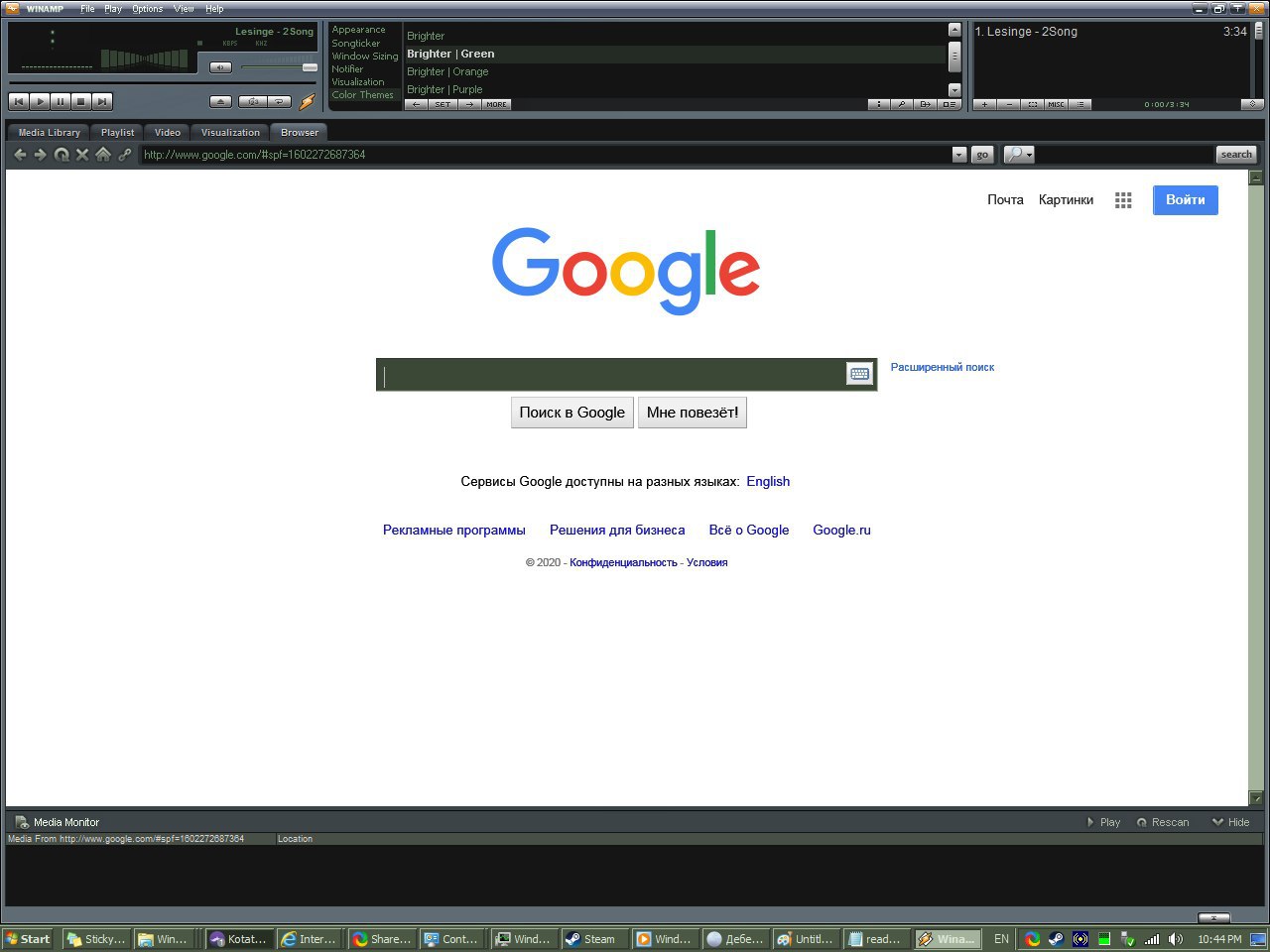This screenshot has width=1270, height=952.
Task: Click the color themes list down arrow
Action: (954, 89)
